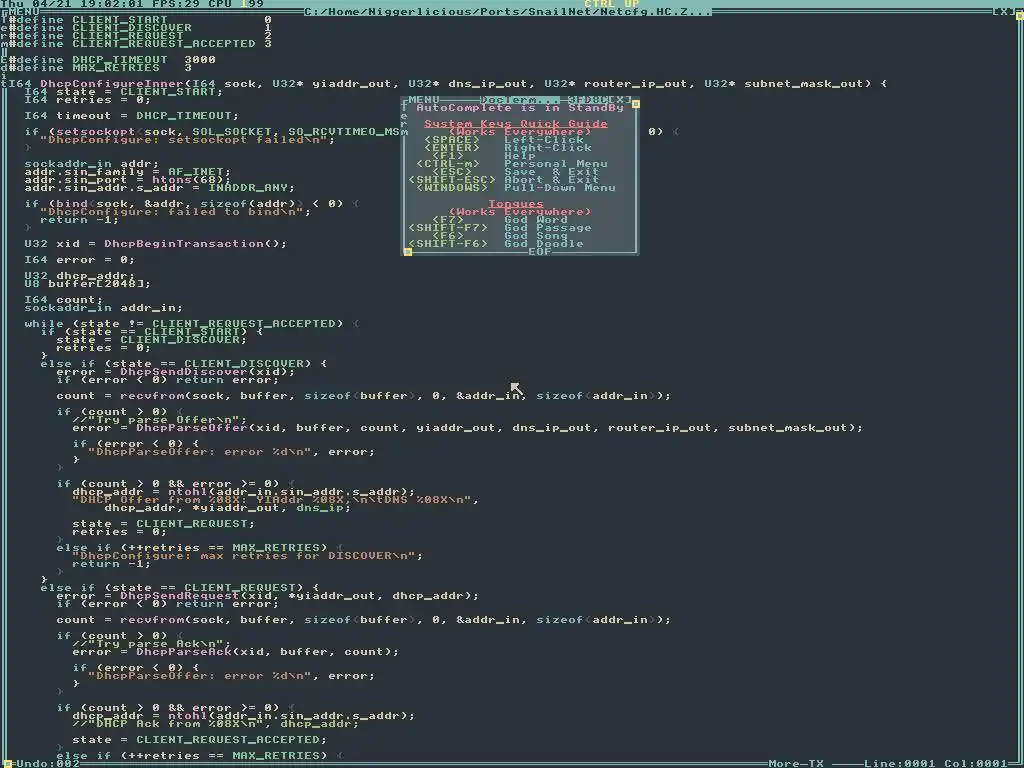Screen dimensions: 1024x768
Task: Click the <F7> God Word entry
Action: pyautogui.click(x=500, y=219)
